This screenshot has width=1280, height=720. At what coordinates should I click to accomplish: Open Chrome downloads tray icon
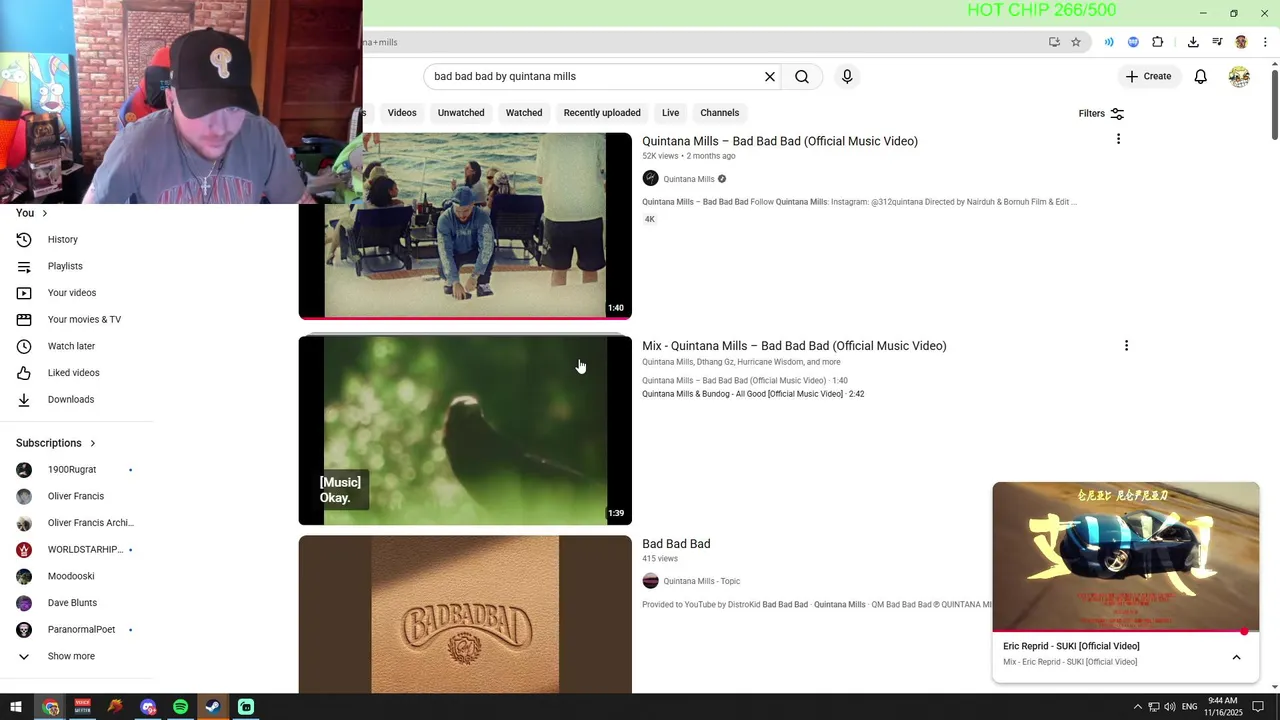point(1193,42)
